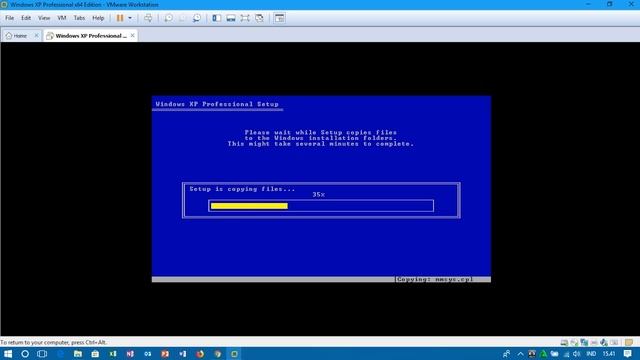The image size is (640, 360).
Task: Launch Excel from the taskbar
Action: [x=113, y=354]
